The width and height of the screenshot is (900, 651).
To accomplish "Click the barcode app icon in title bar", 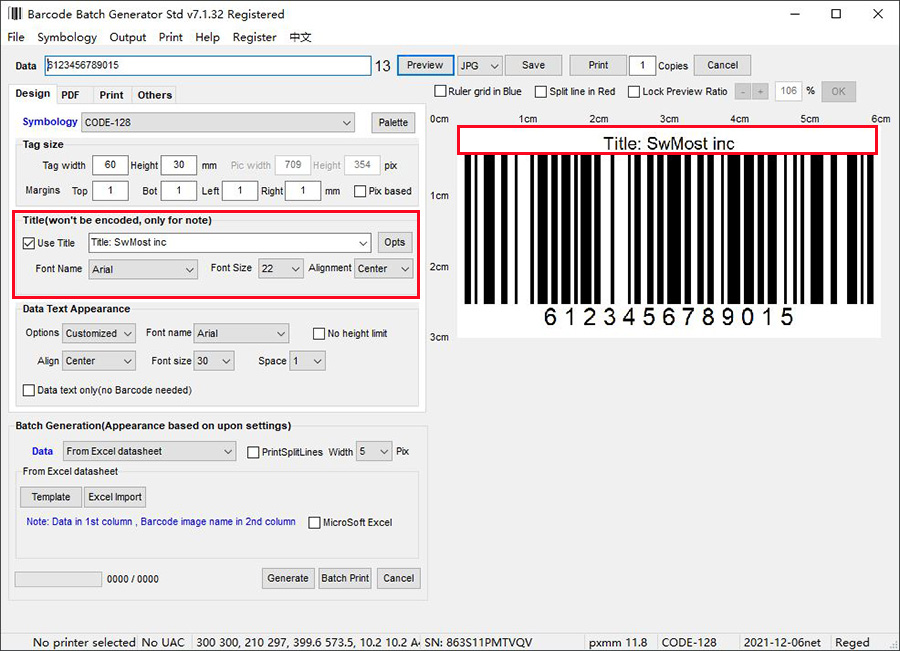I will pyautogui.click(x=15, y=14).
